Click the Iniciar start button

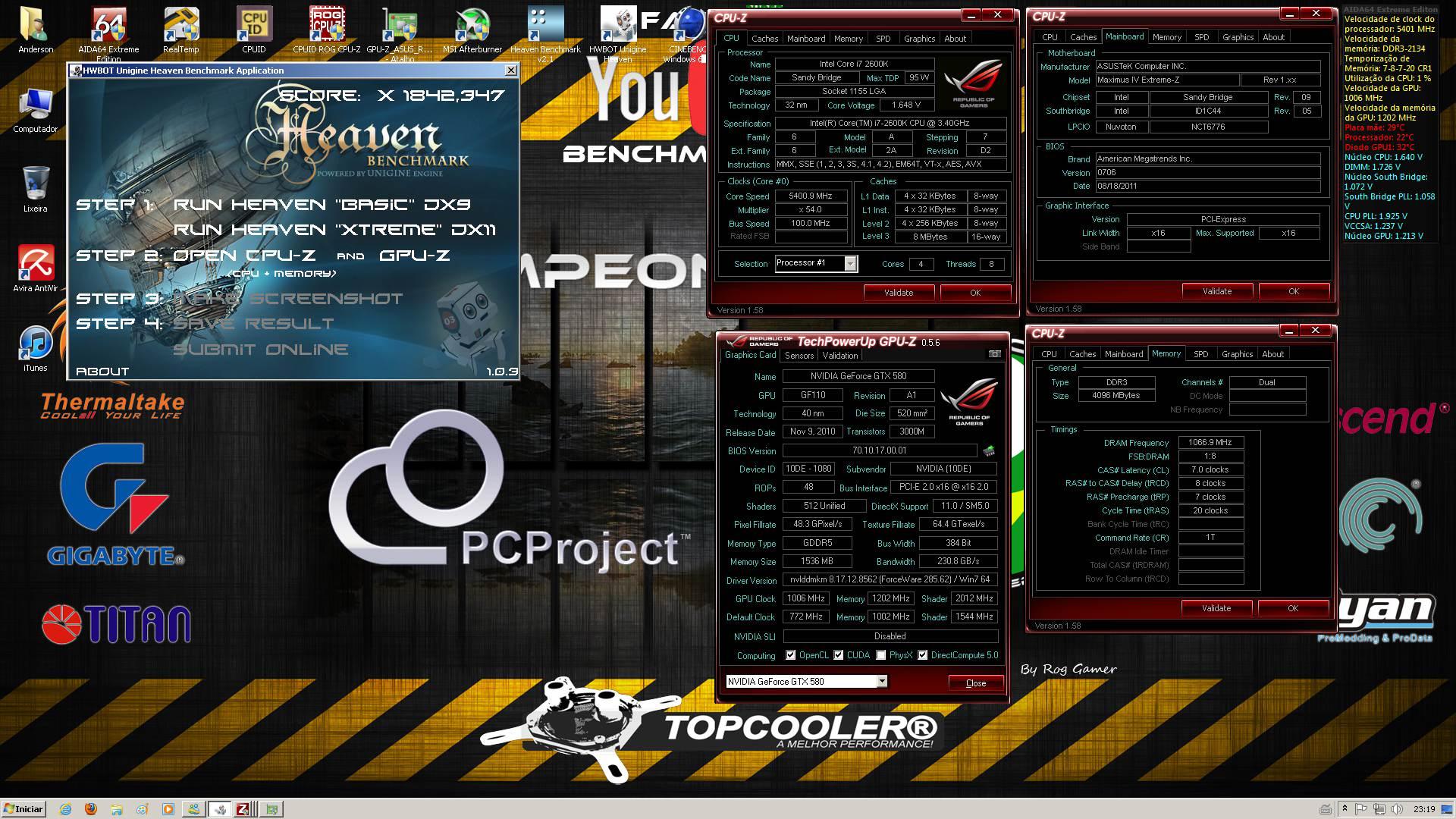point(24,809)
